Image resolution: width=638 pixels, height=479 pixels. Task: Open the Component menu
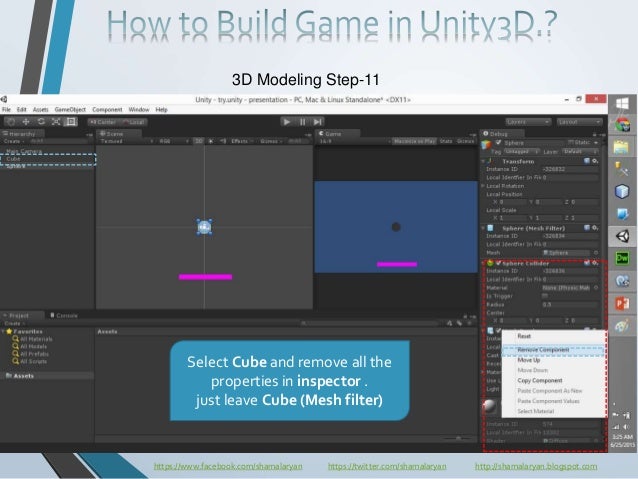[107, 109]
